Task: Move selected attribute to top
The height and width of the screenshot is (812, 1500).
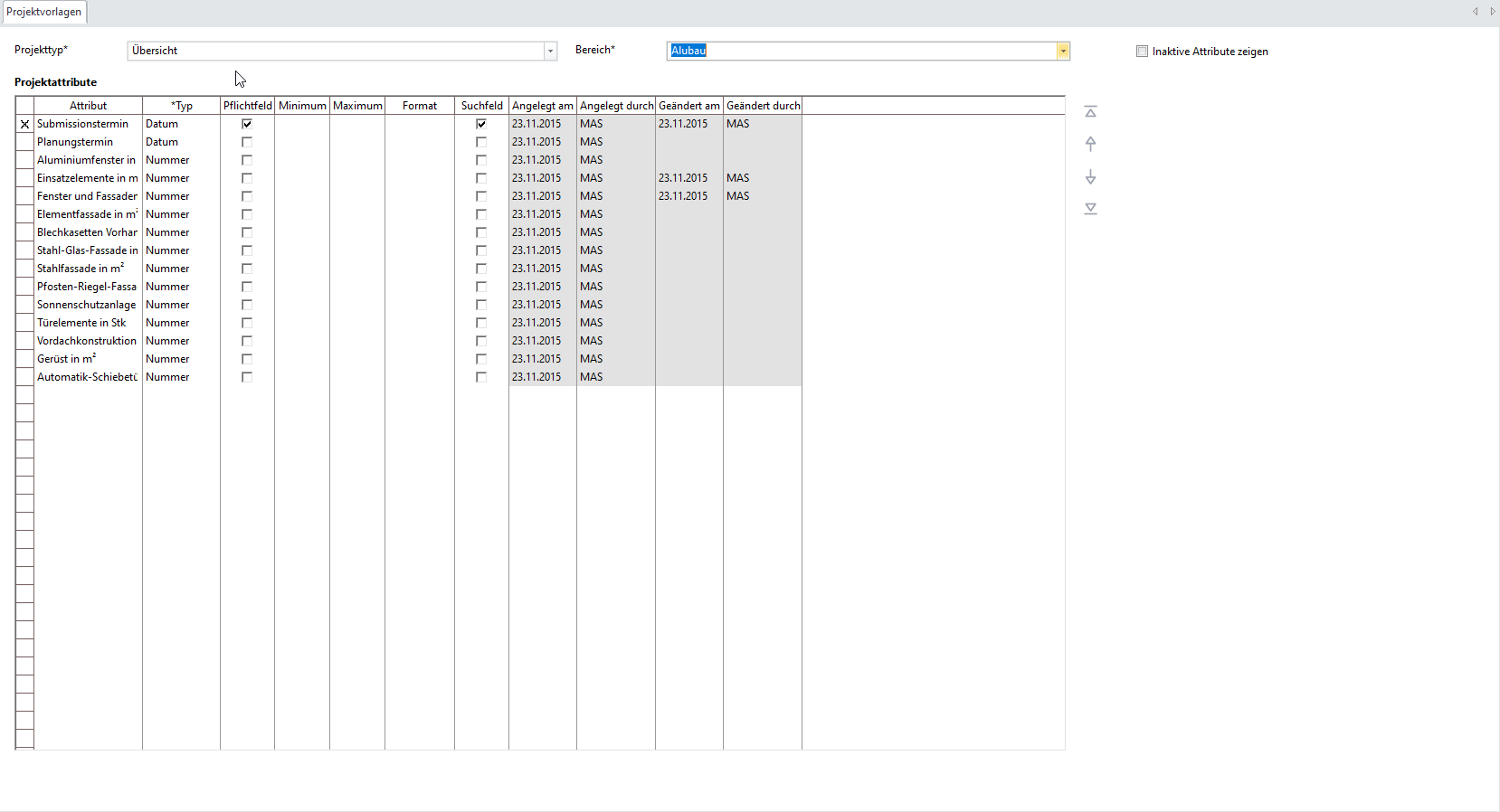Action: click(x=1090, y=112)
